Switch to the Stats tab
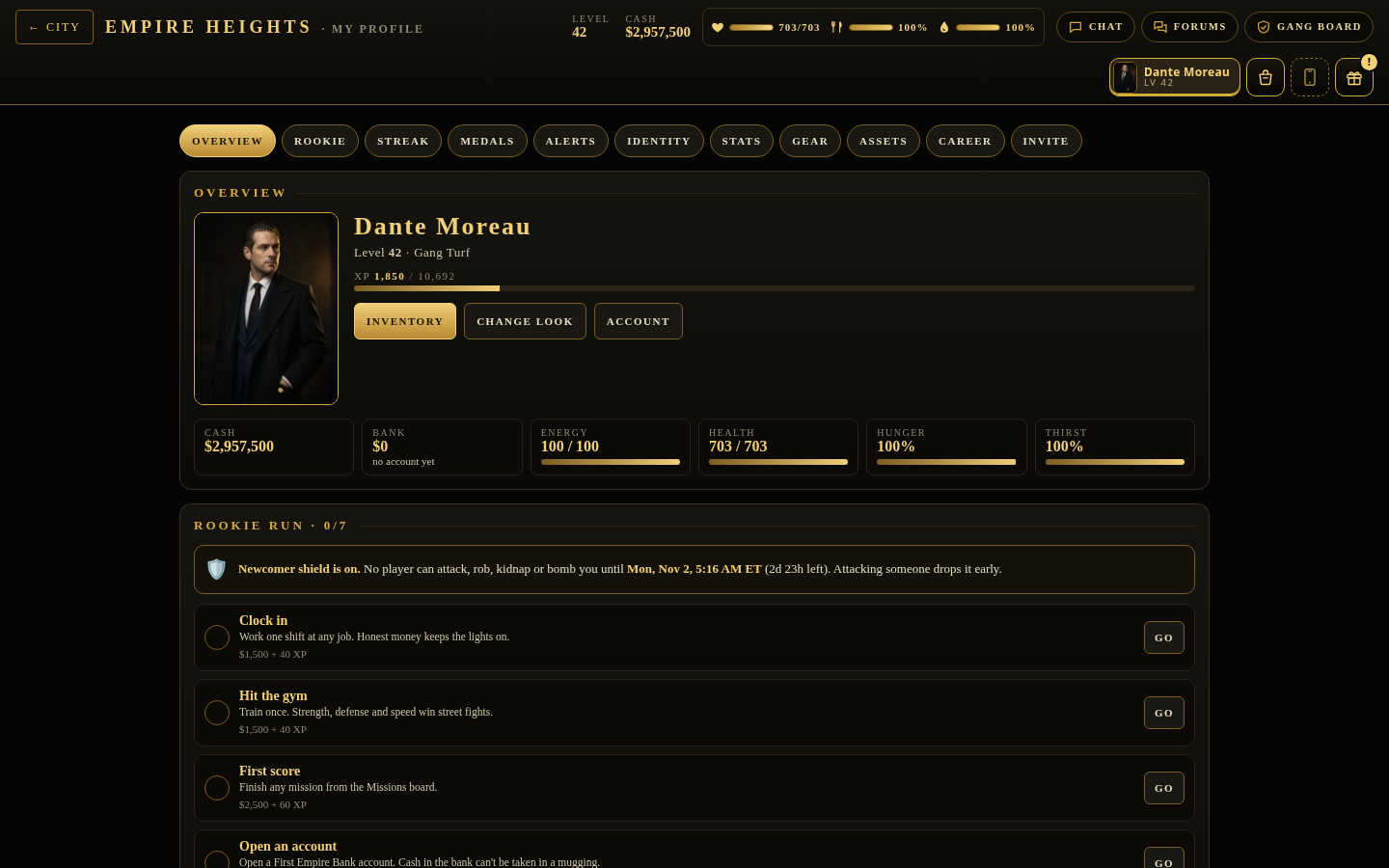 [x=742, y=141]
